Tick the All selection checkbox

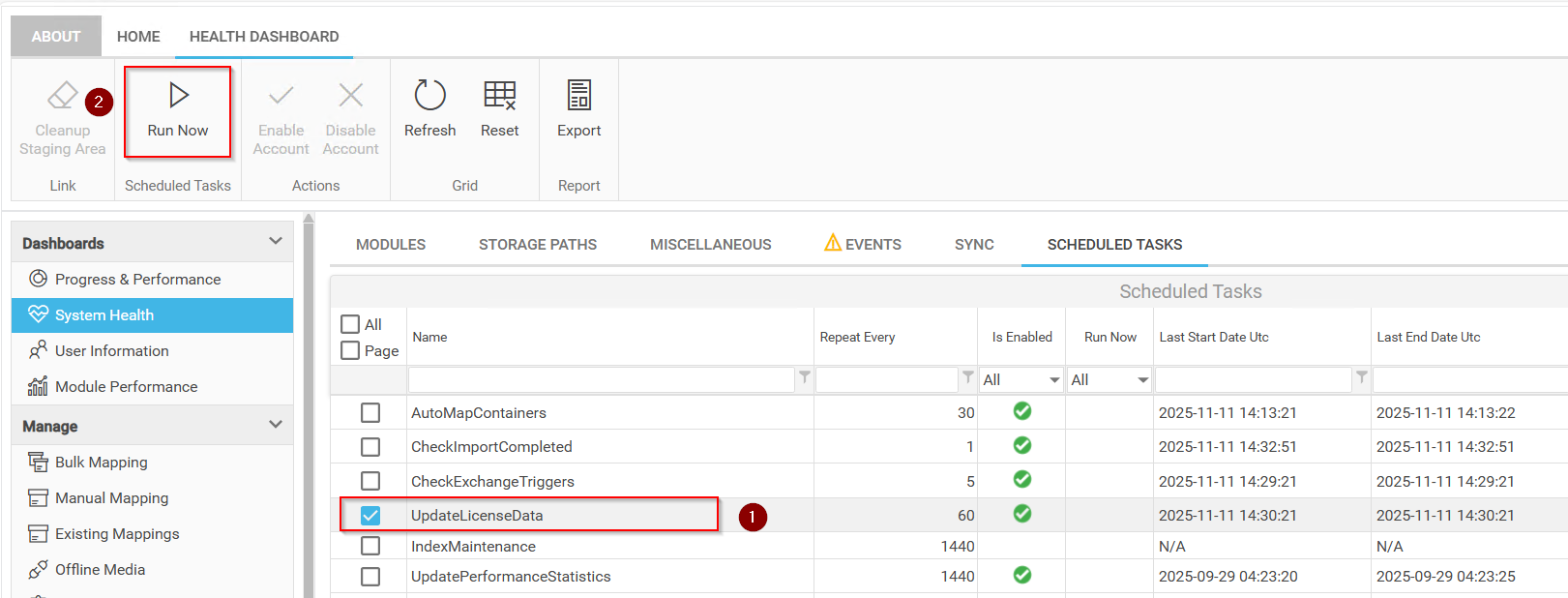pyautogui.click(x=350, y=324)
